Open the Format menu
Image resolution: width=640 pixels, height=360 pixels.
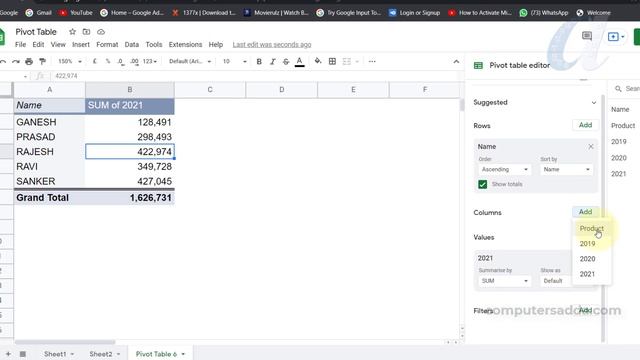coord(107,44)
